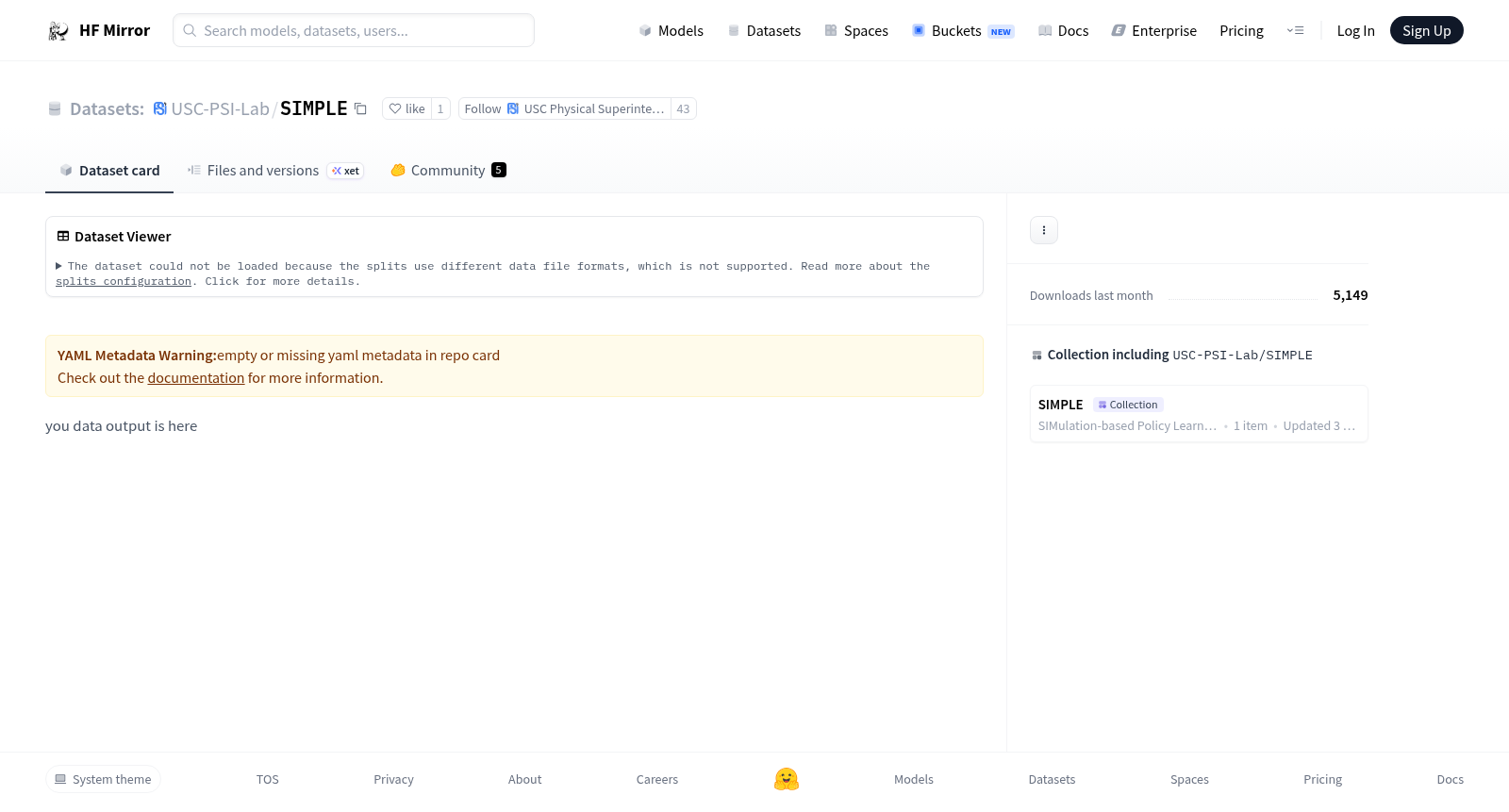This screenshot has height=812, width=1509.
Task: Open the USC-PSI-Lab owner link
Action: (220, 108)
